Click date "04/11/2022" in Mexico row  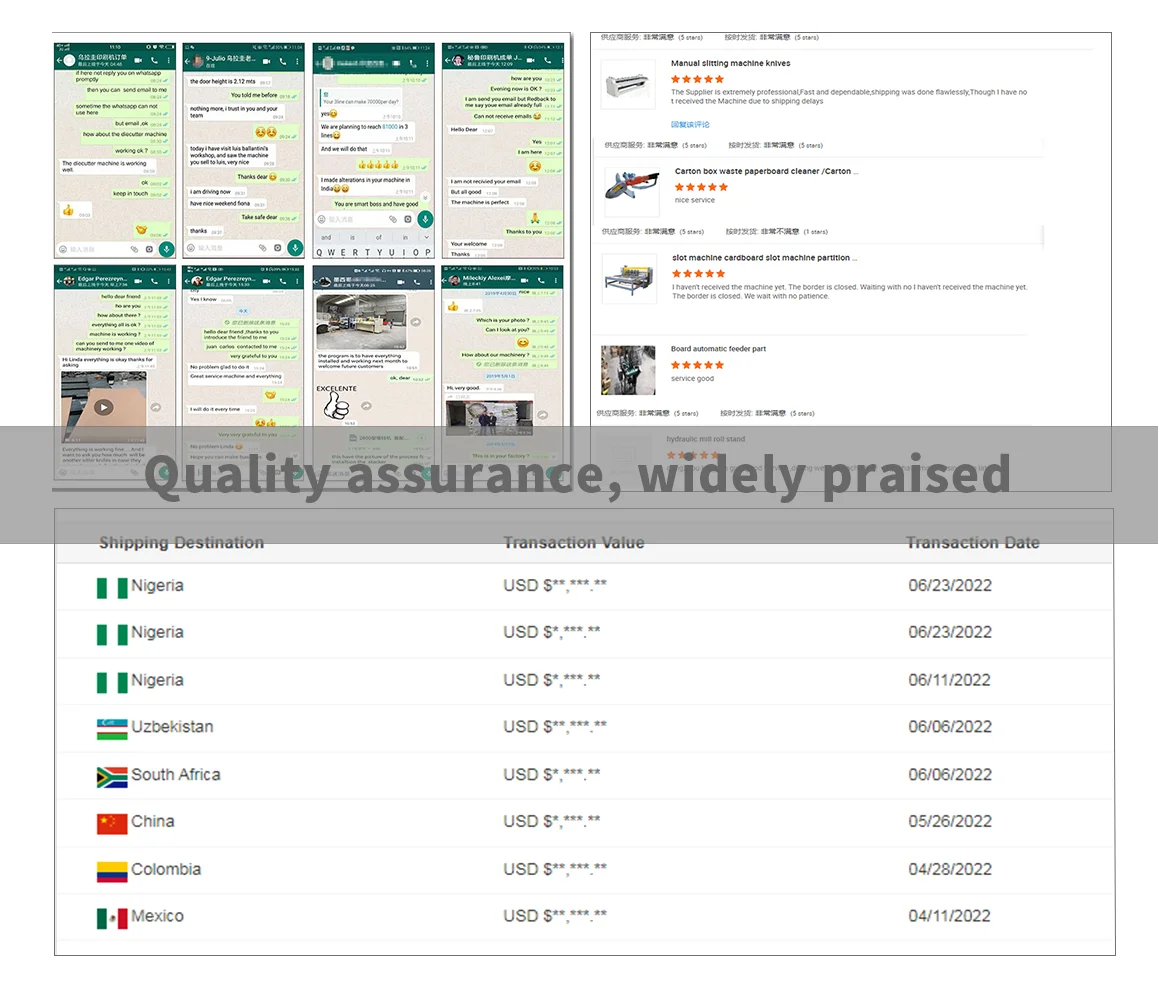(949, 916)
